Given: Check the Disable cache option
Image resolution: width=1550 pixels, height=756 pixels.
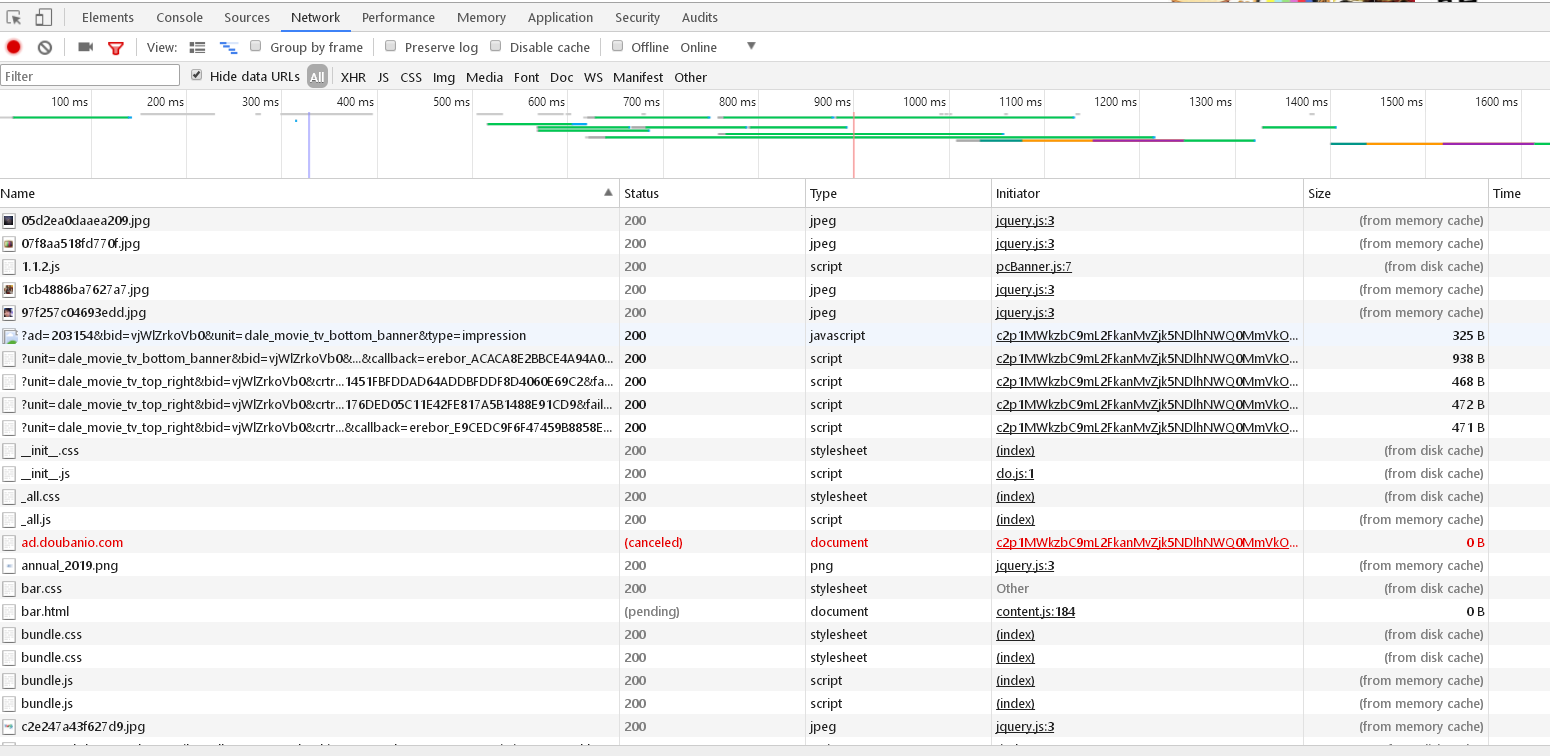Looking at the screenshot, I should tap(496, 47).
